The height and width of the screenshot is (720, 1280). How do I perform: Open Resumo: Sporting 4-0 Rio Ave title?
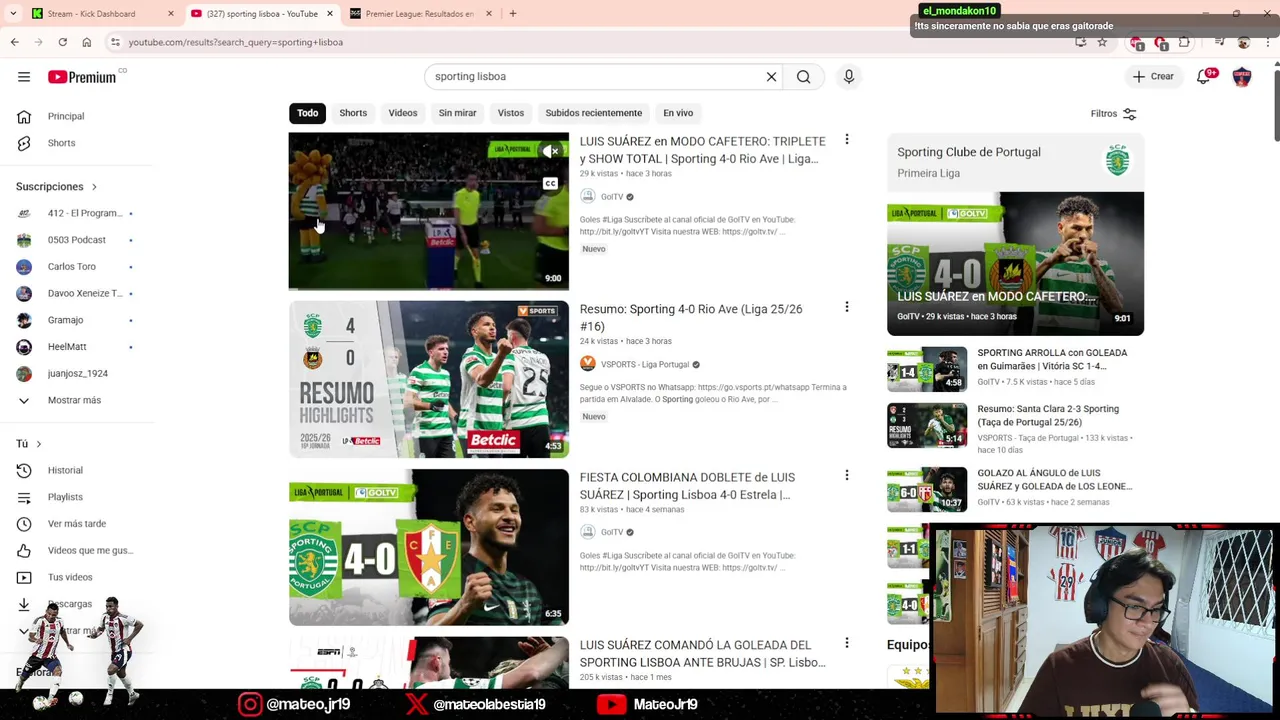[691, 318]
